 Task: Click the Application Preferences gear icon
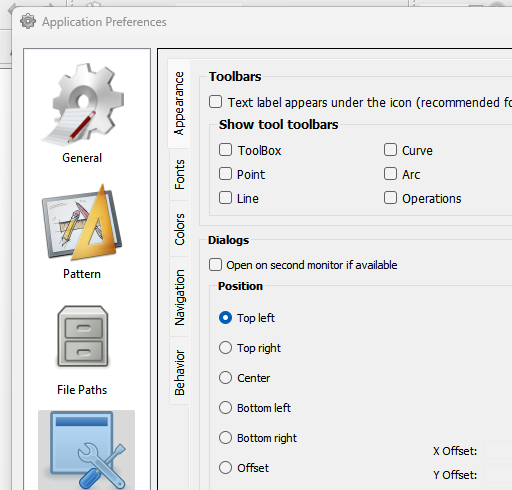click(28, 21)
